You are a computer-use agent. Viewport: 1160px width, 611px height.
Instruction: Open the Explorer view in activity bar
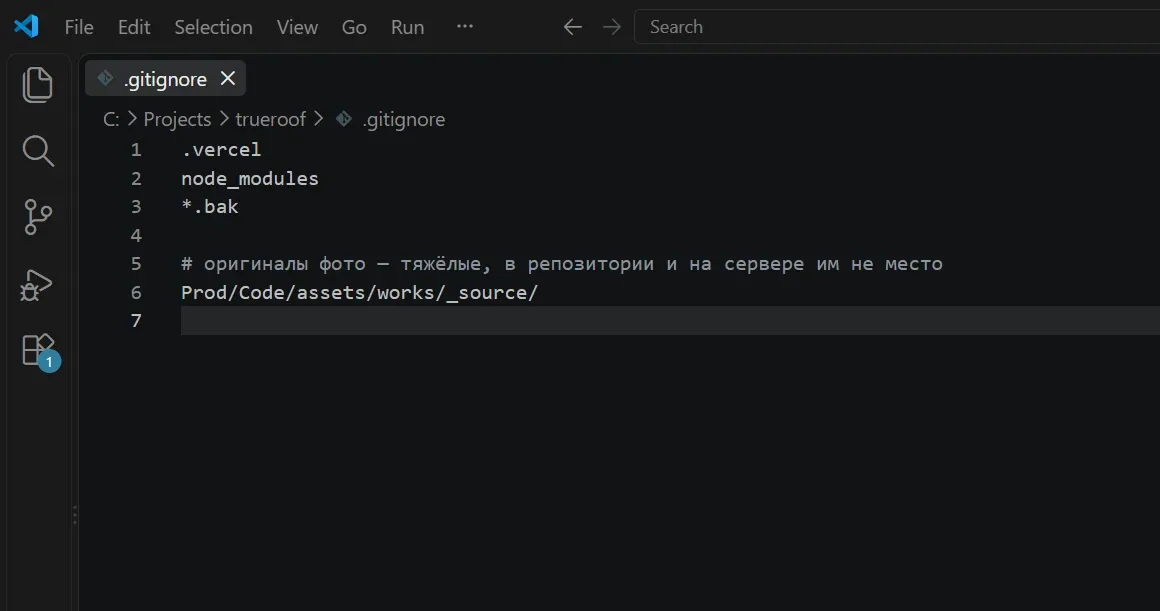click(37, 84)
